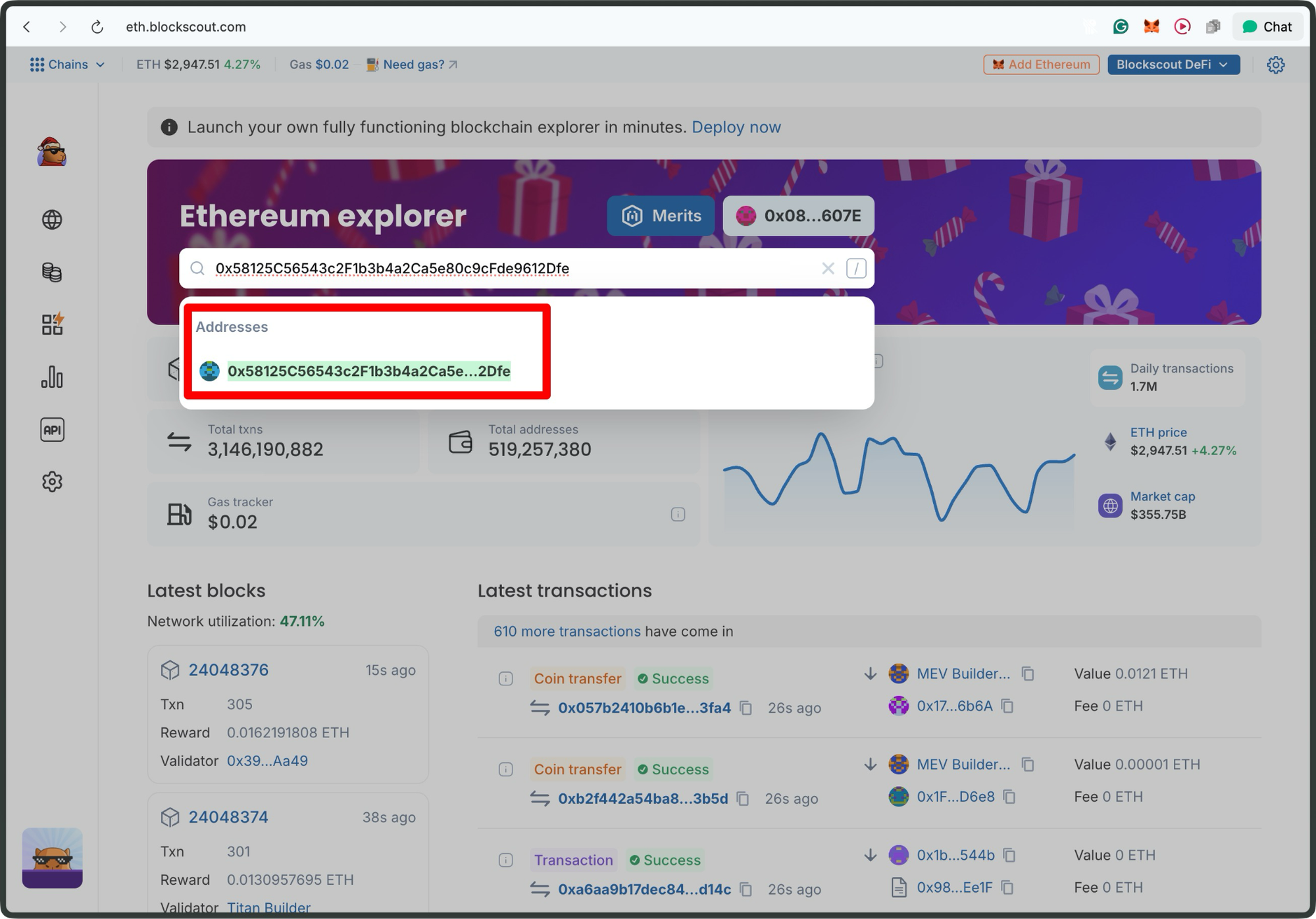Open the 0x08...607E account menu
1316x919 pixels.
point(798,216)
